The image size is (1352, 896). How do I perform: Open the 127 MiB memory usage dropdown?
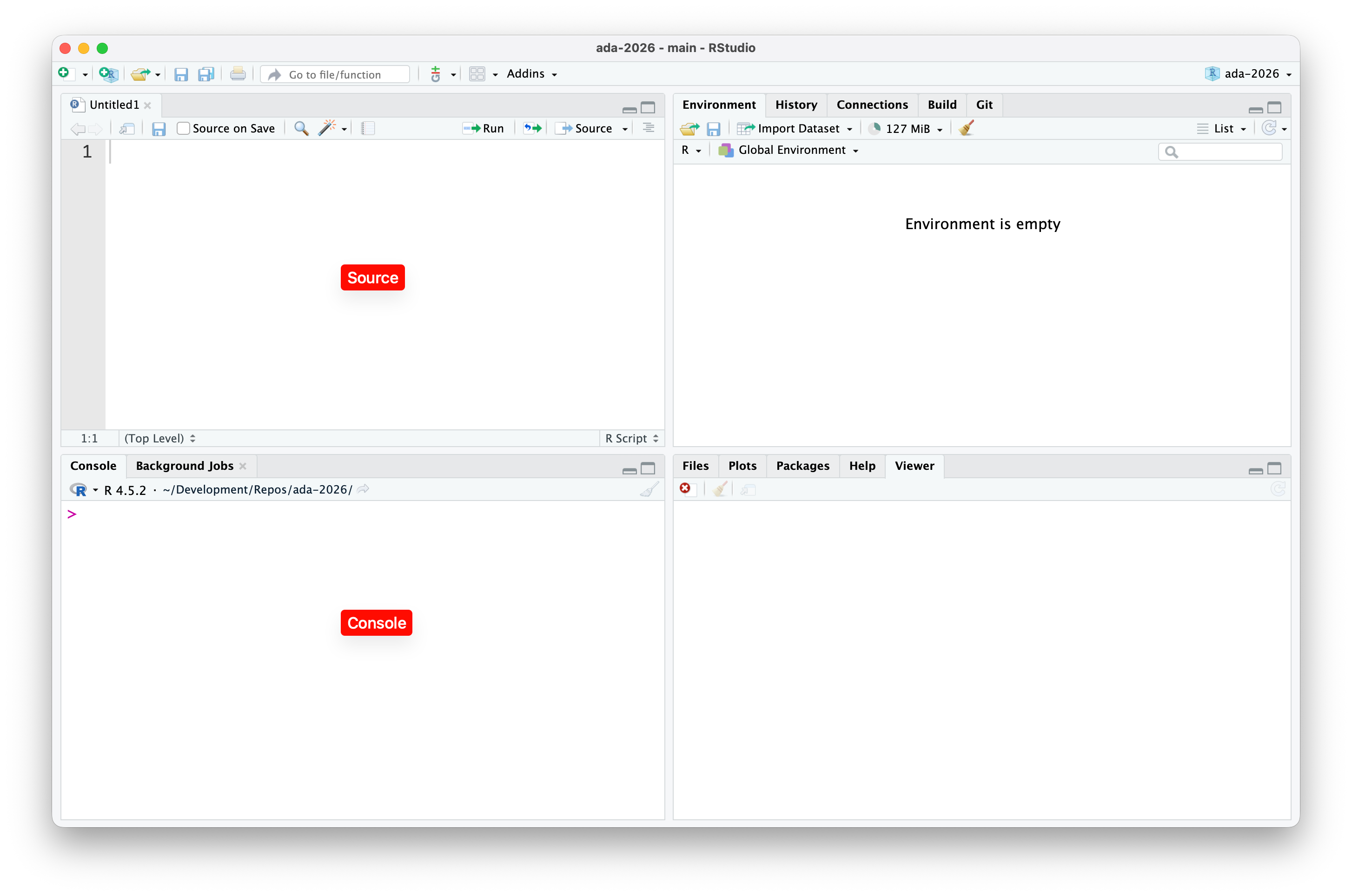907,129
